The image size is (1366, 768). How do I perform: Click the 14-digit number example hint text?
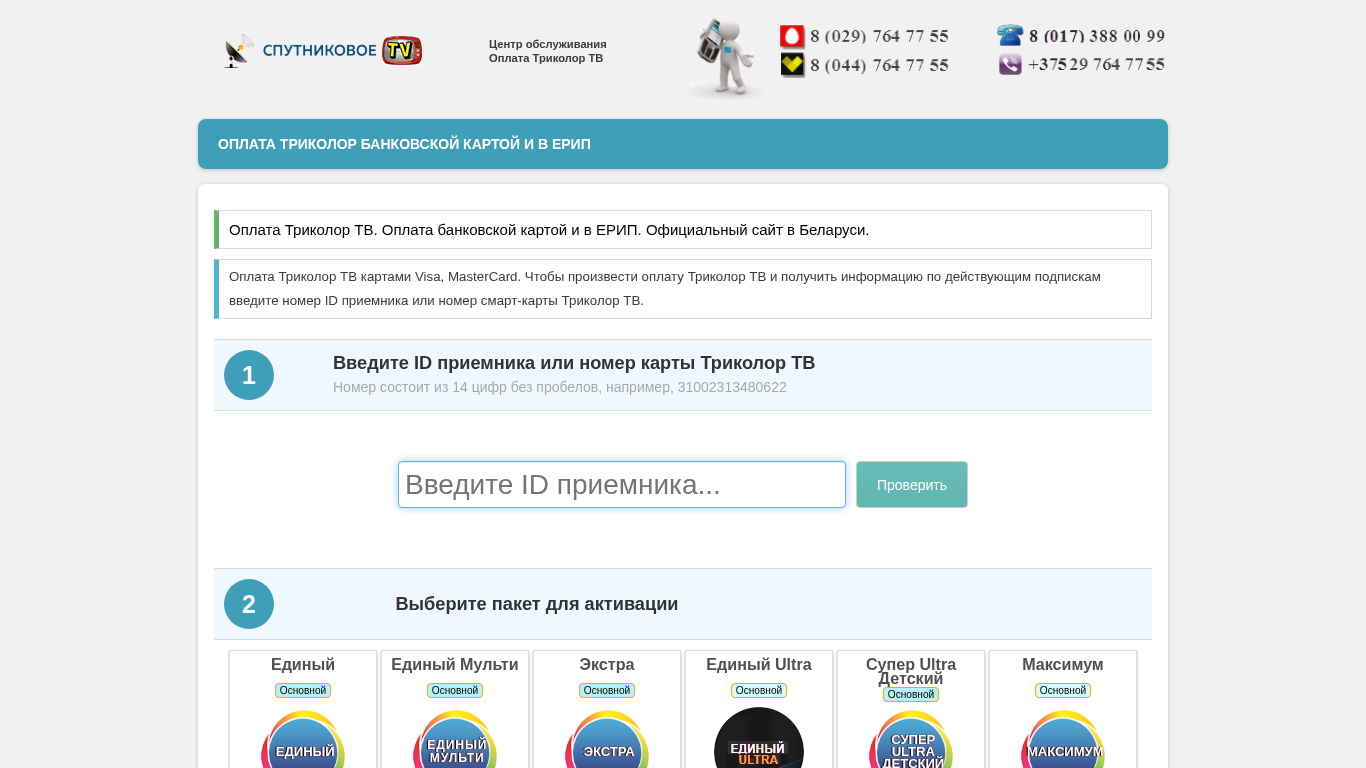click(560, 387)
